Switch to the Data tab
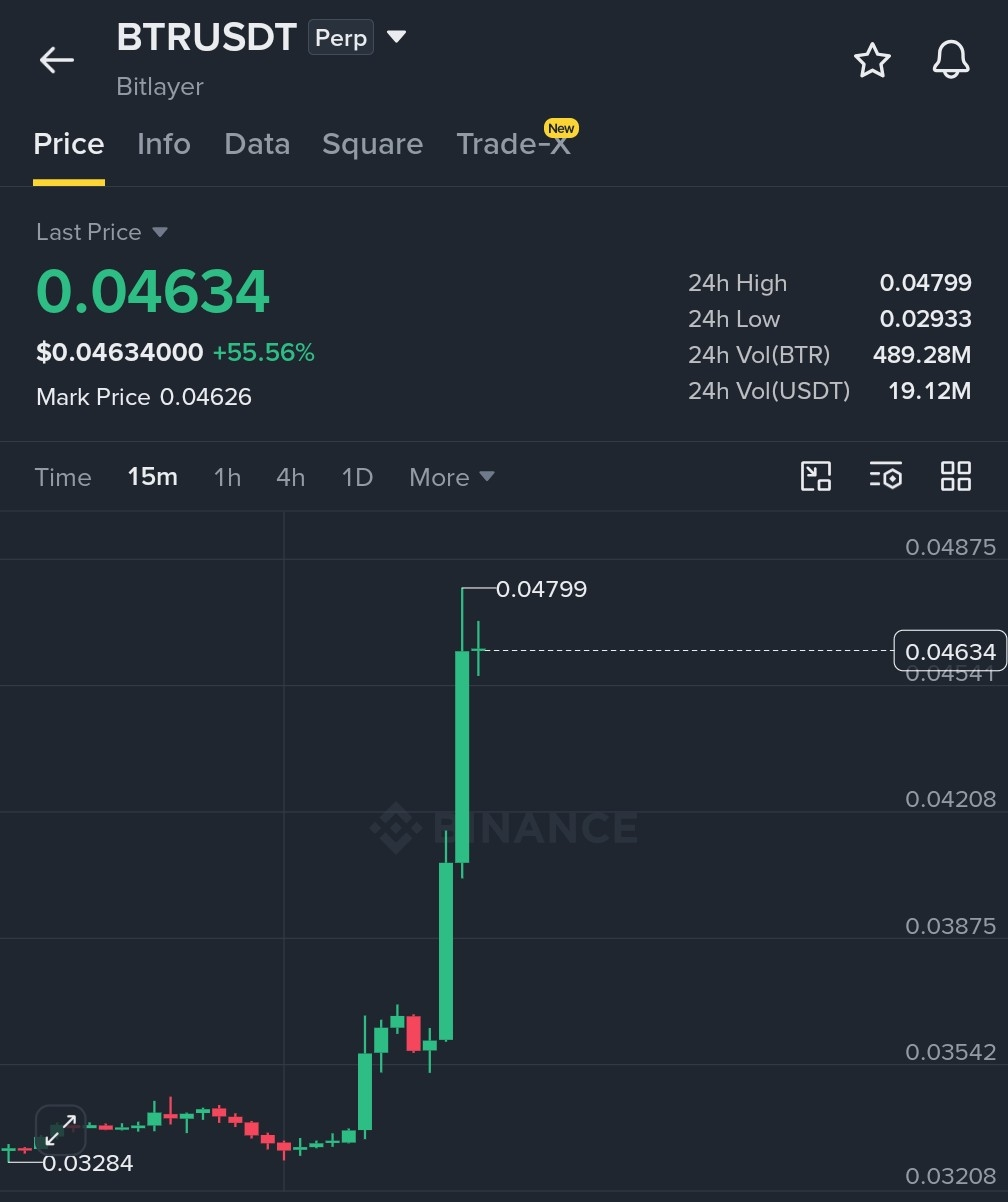 [x=257, y=144]
